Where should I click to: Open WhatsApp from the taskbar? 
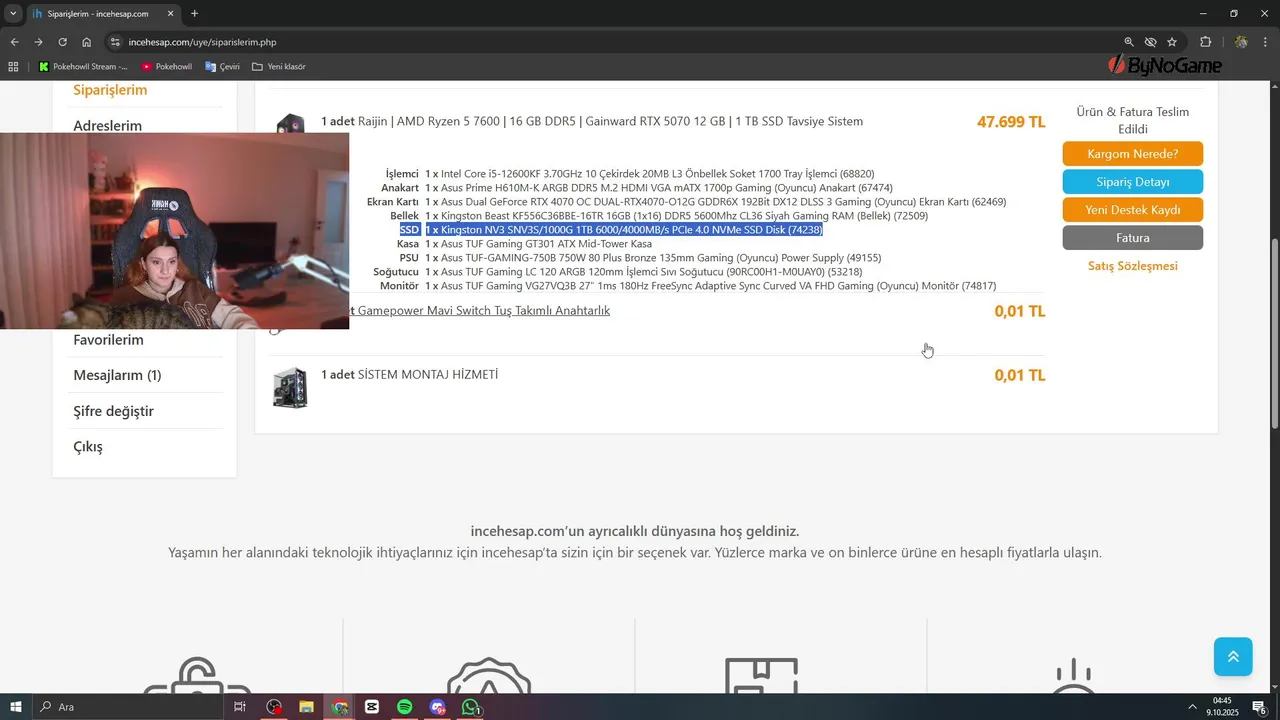(x=471, y=707)
